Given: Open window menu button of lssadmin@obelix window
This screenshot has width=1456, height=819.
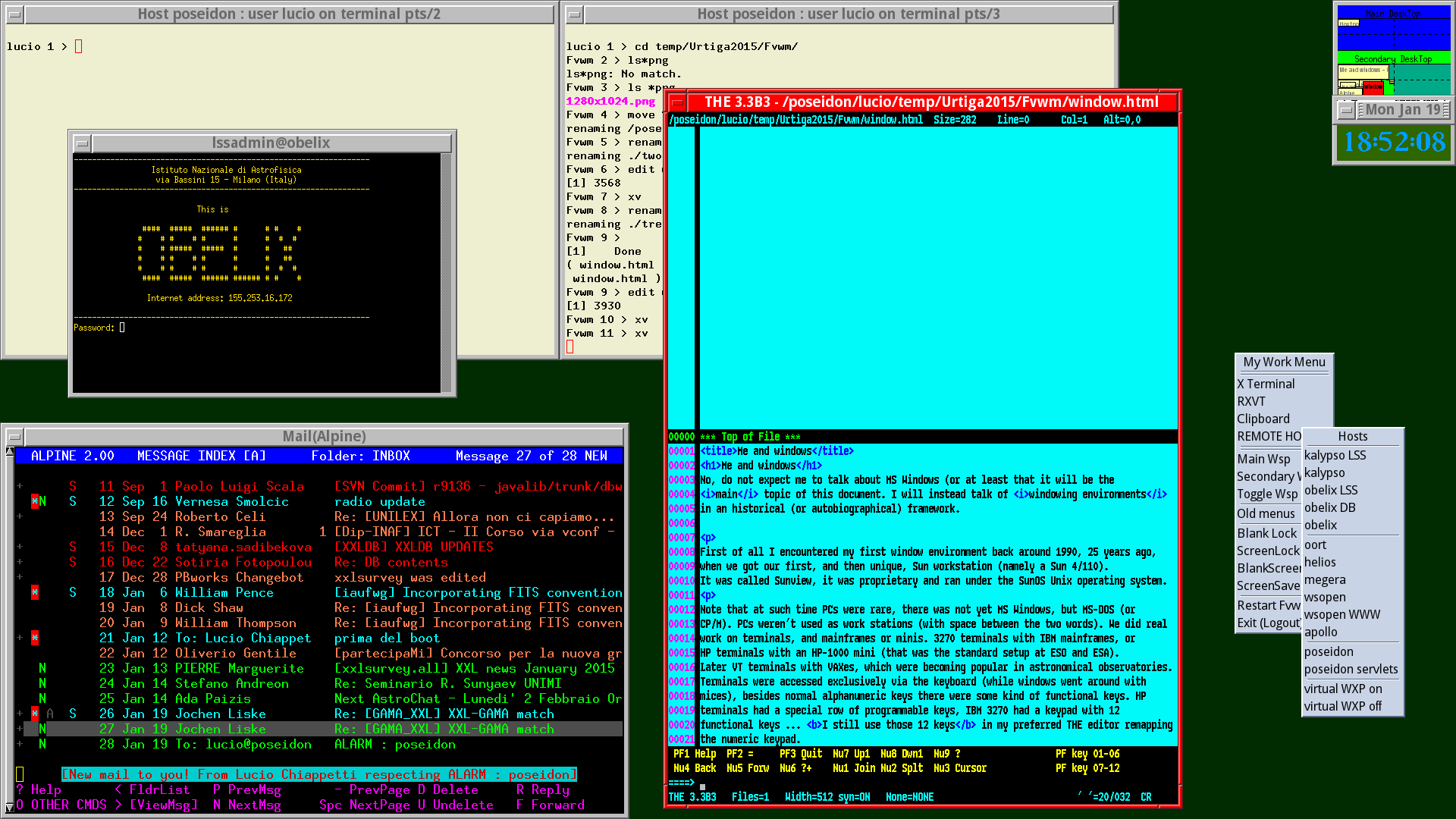Looking at the screenshot, I should click(82, 143).
